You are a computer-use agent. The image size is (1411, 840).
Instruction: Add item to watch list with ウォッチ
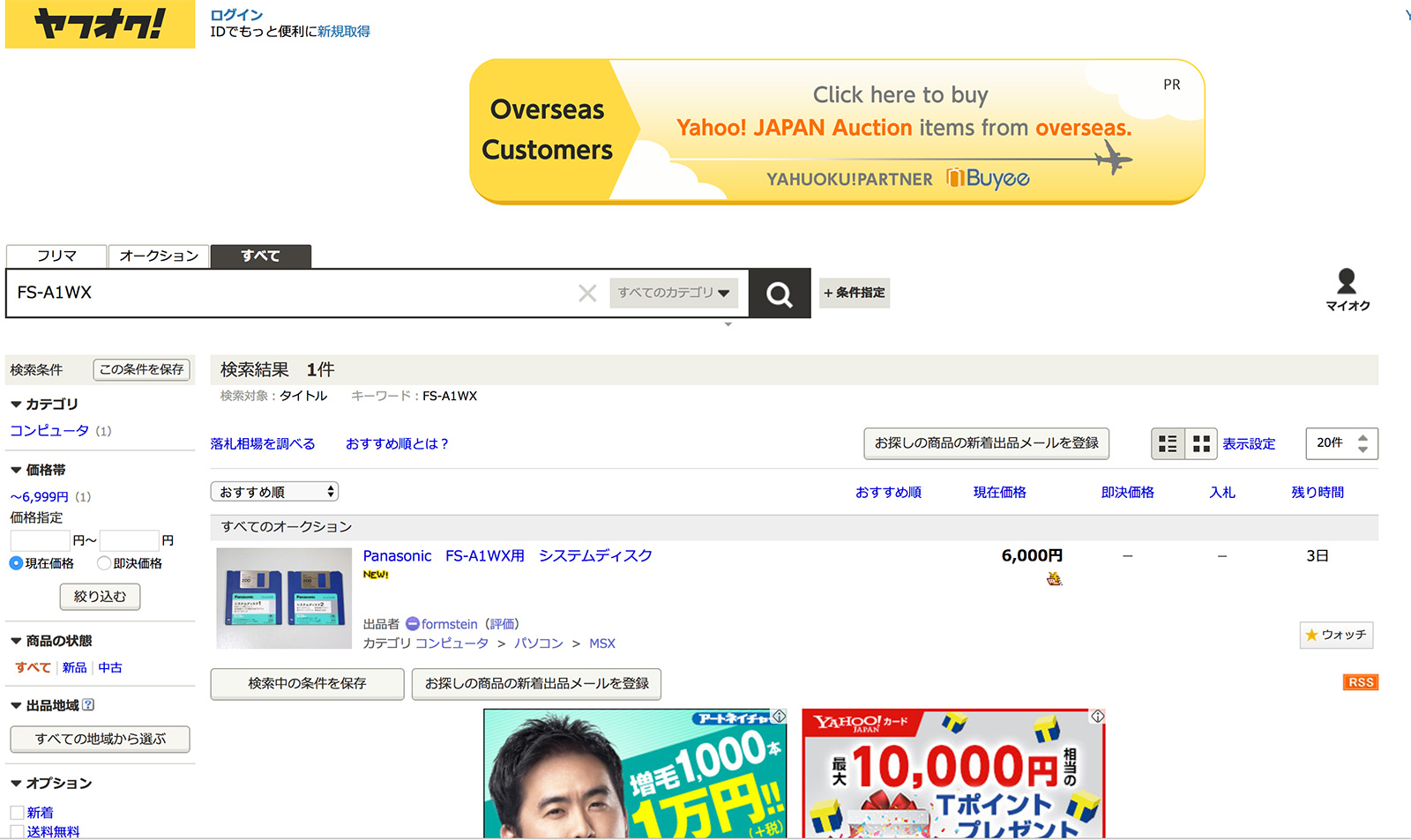coord(1336,635)
